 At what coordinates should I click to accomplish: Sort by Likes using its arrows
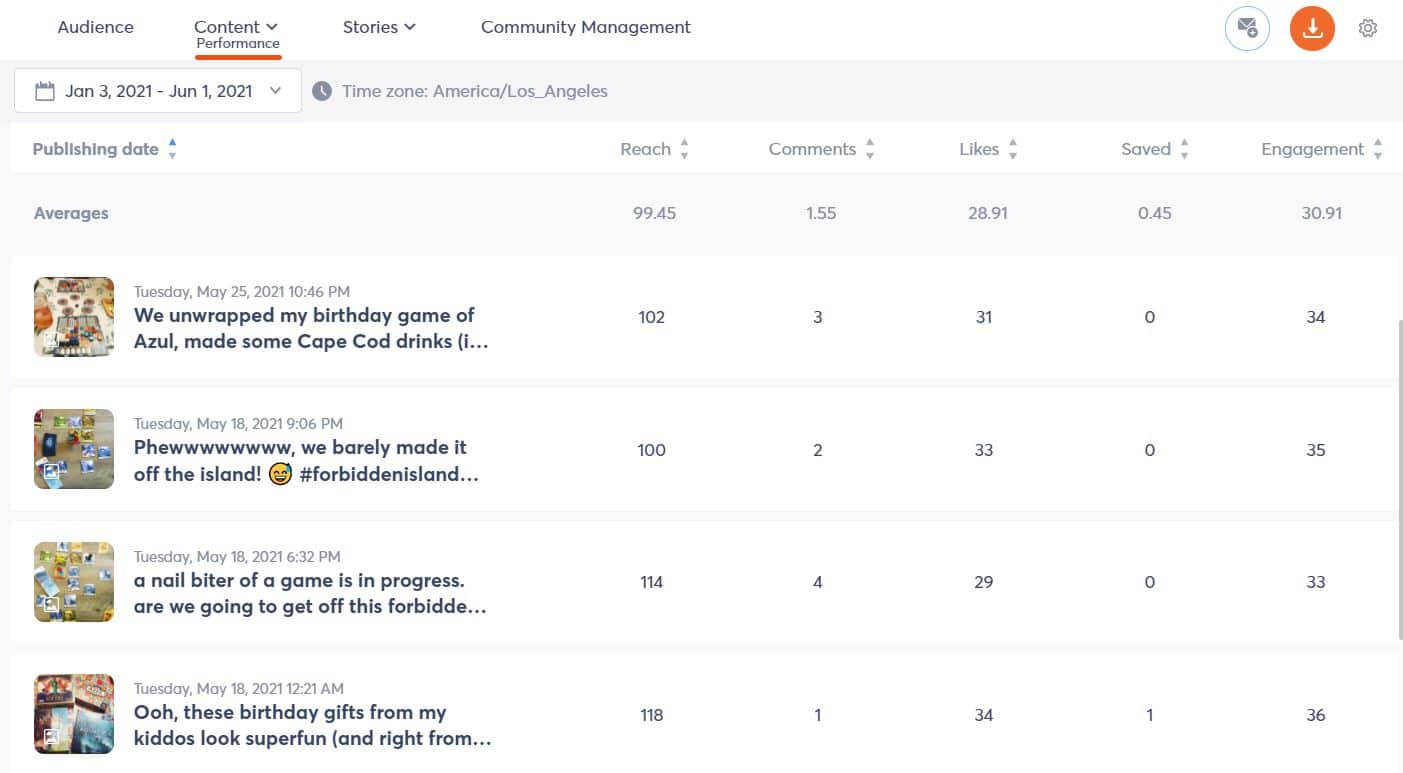click(x=1013, y=149)
